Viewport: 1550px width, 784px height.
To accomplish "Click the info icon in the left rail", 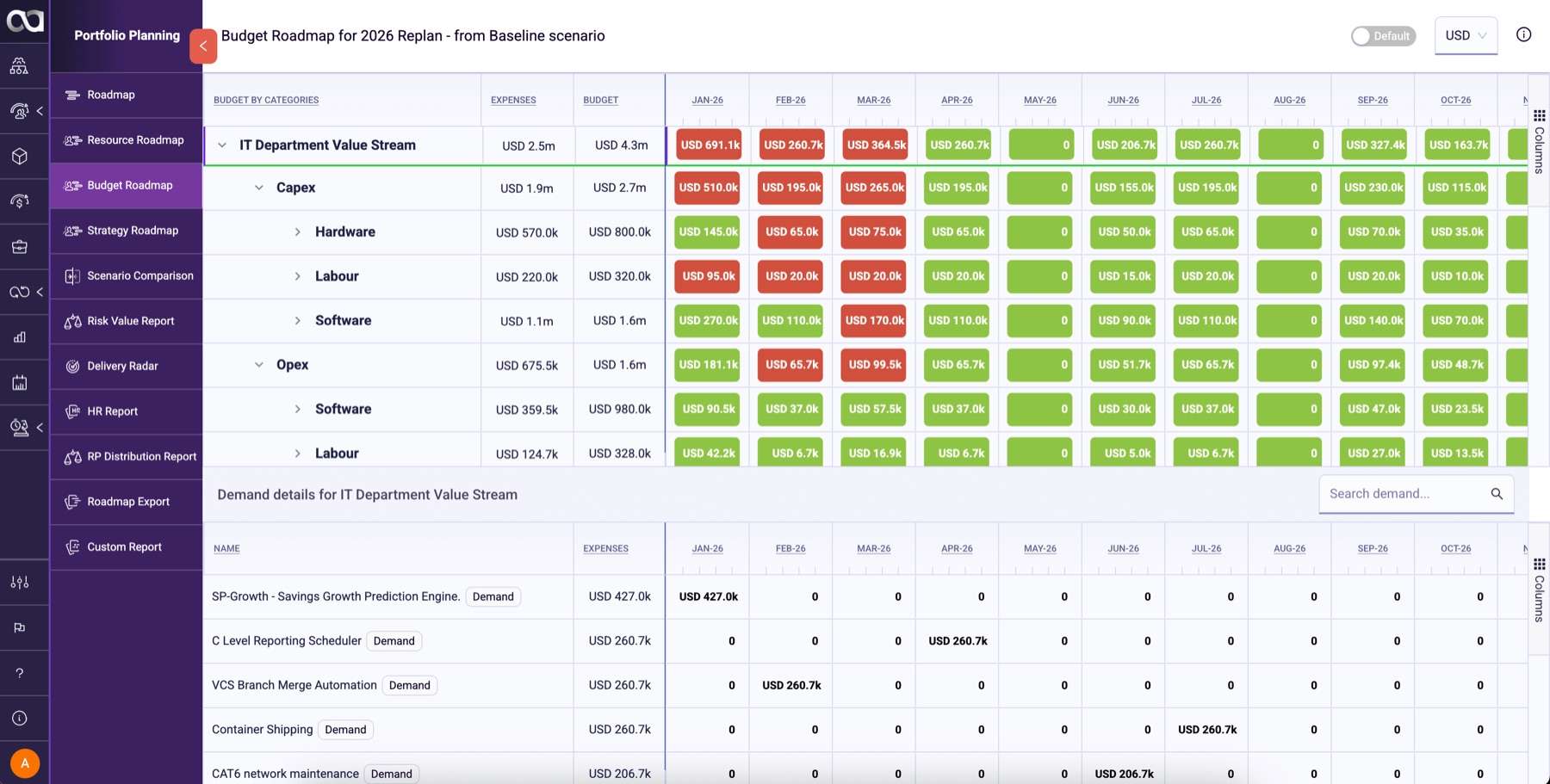I will [19, 719].
